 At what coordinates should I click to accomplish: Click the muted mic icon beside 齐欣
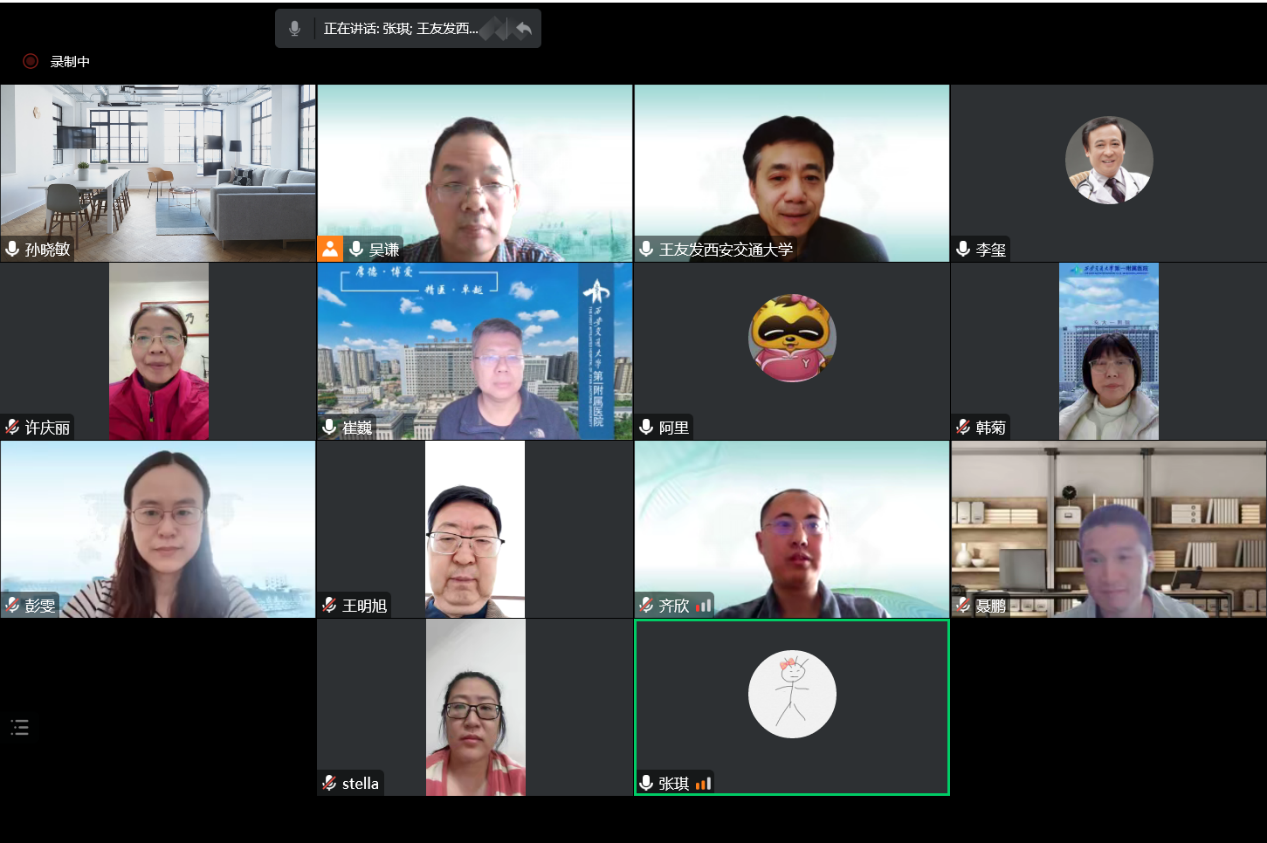coord(646,605)
